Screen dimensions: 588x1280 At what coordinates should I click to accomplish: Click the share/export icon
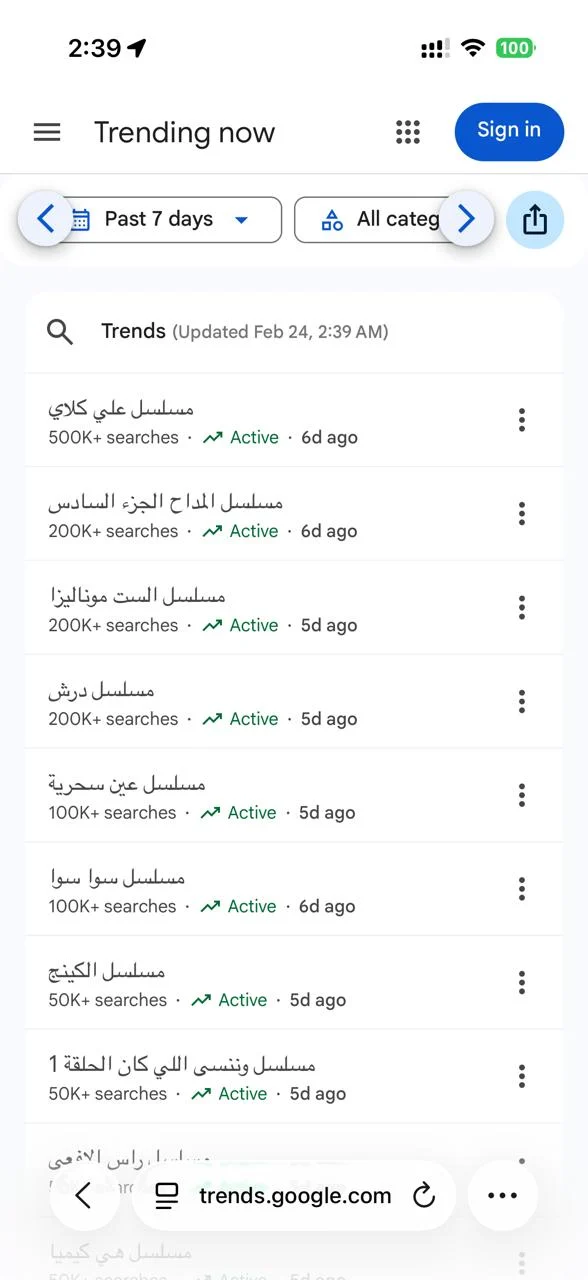pyautogui.click(x=535, y=219)
